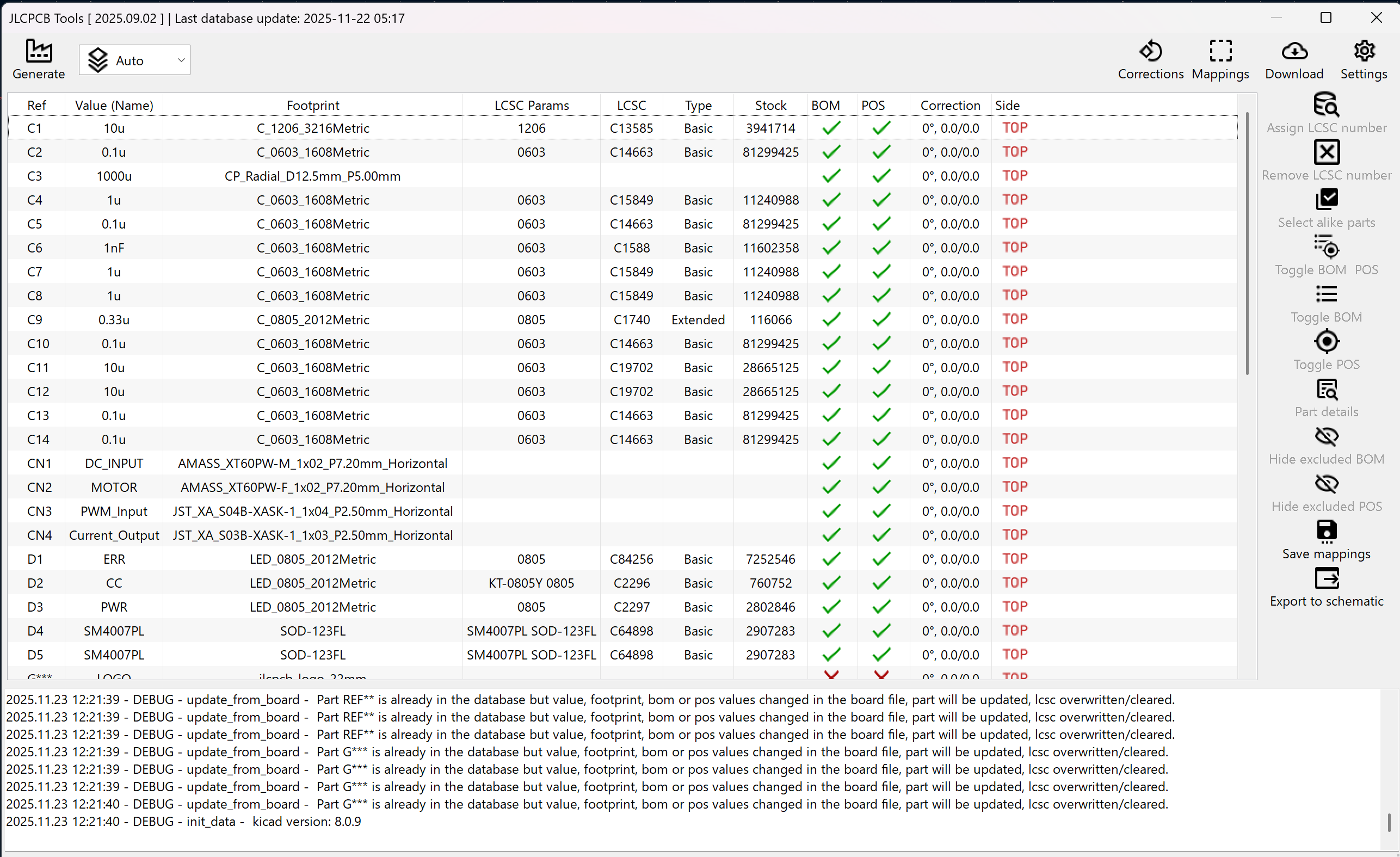Click the Type column header

click(698, 106)
